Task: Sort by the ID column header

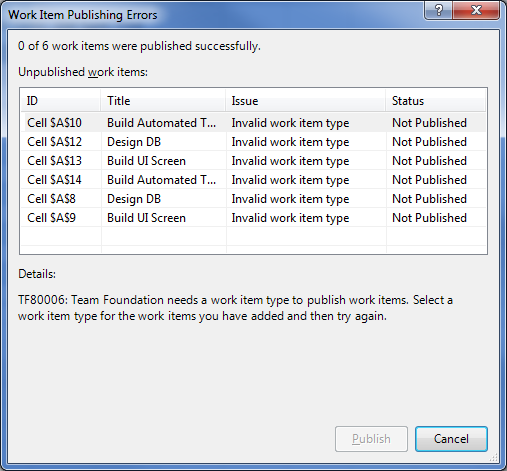Action: click(61, 101)
